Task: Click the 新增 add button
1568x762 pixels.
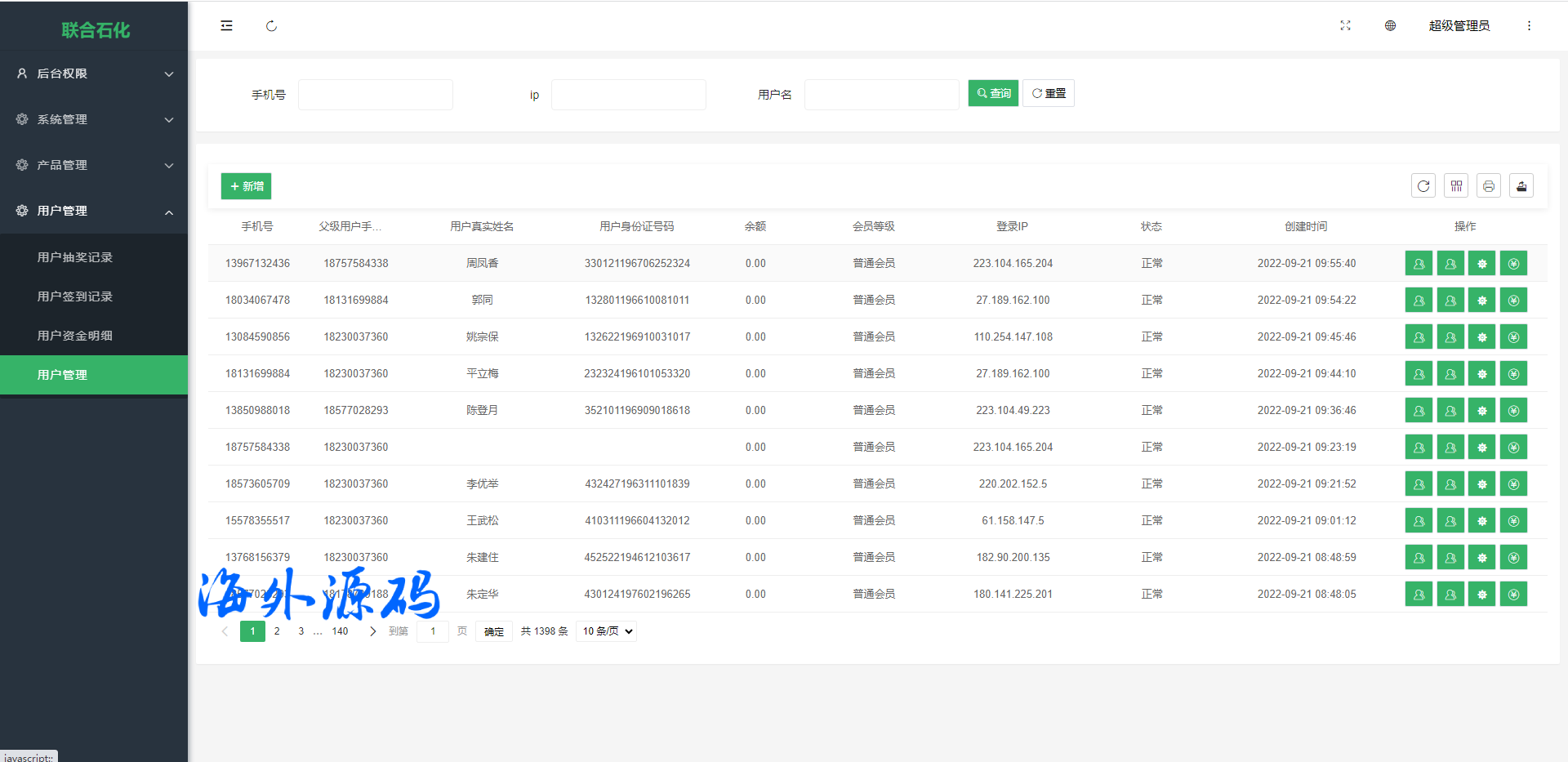Action: click(246, 186)
